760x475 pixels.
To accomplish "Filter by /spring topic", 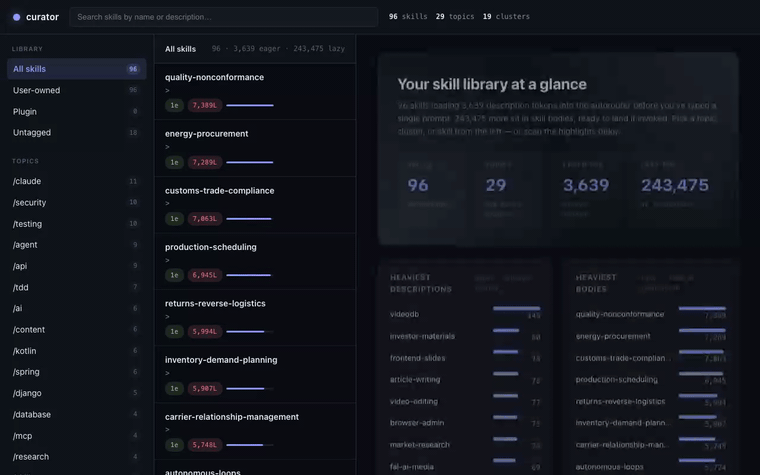I will [x=77, y=372].
